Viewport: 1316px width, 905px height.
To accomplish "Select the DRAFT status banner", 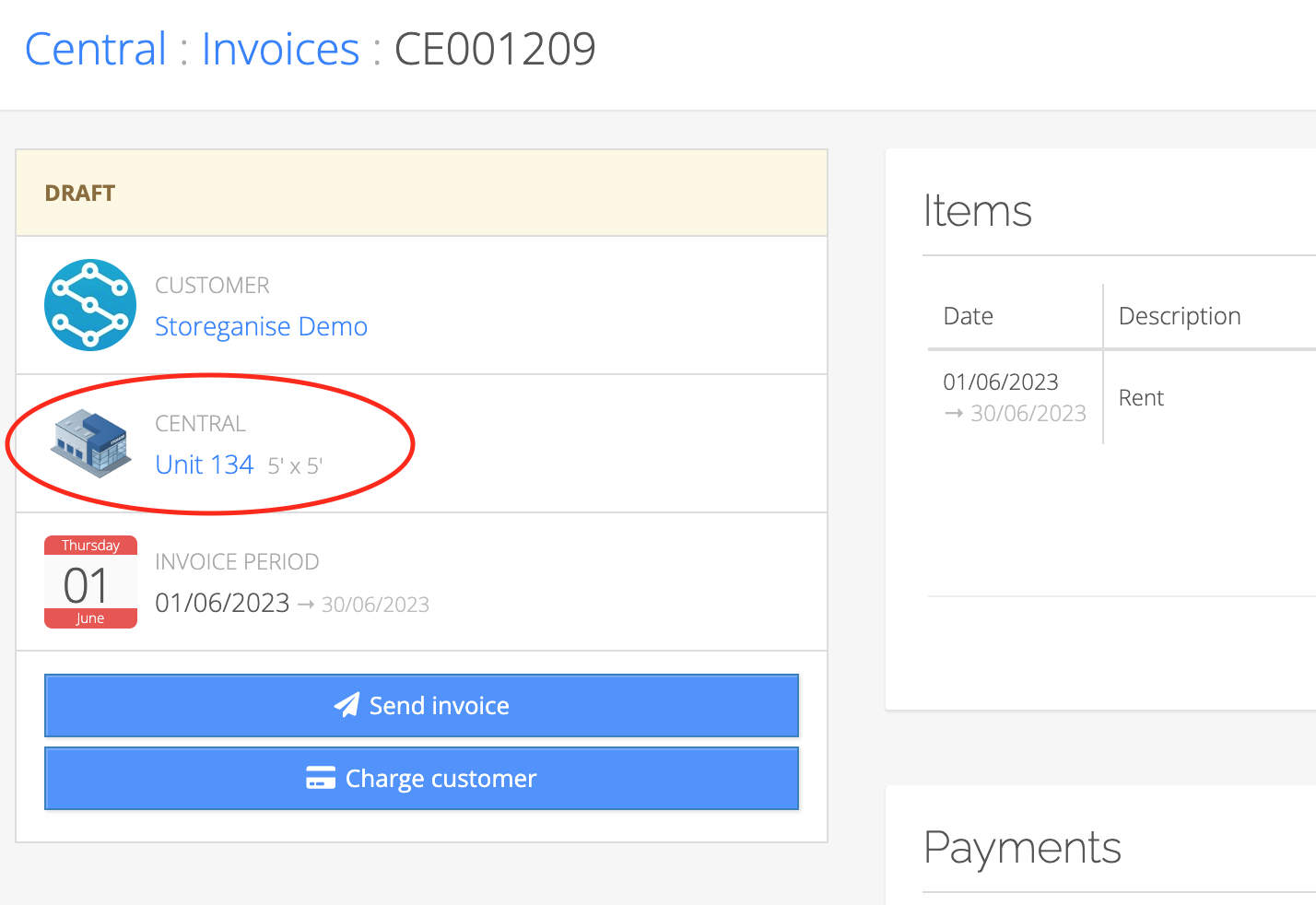I will [80, 193].
